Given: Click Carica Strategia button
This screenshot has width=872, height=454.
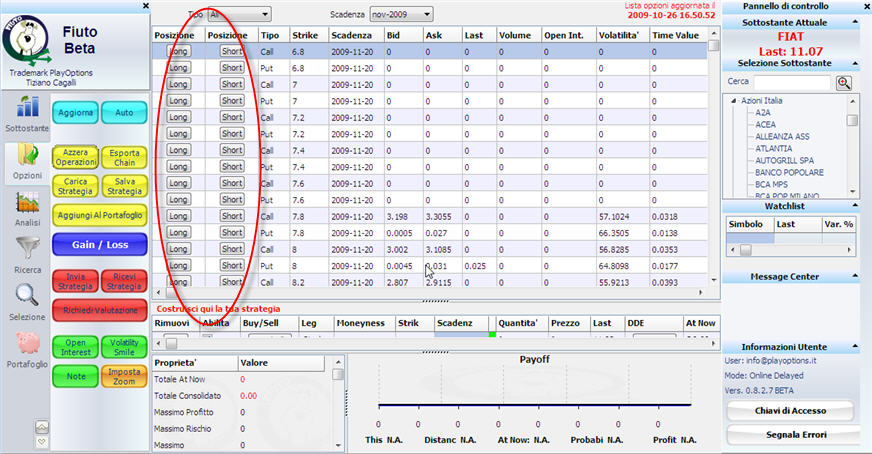Looking at the screenshot, I should [x=76, y=186].
